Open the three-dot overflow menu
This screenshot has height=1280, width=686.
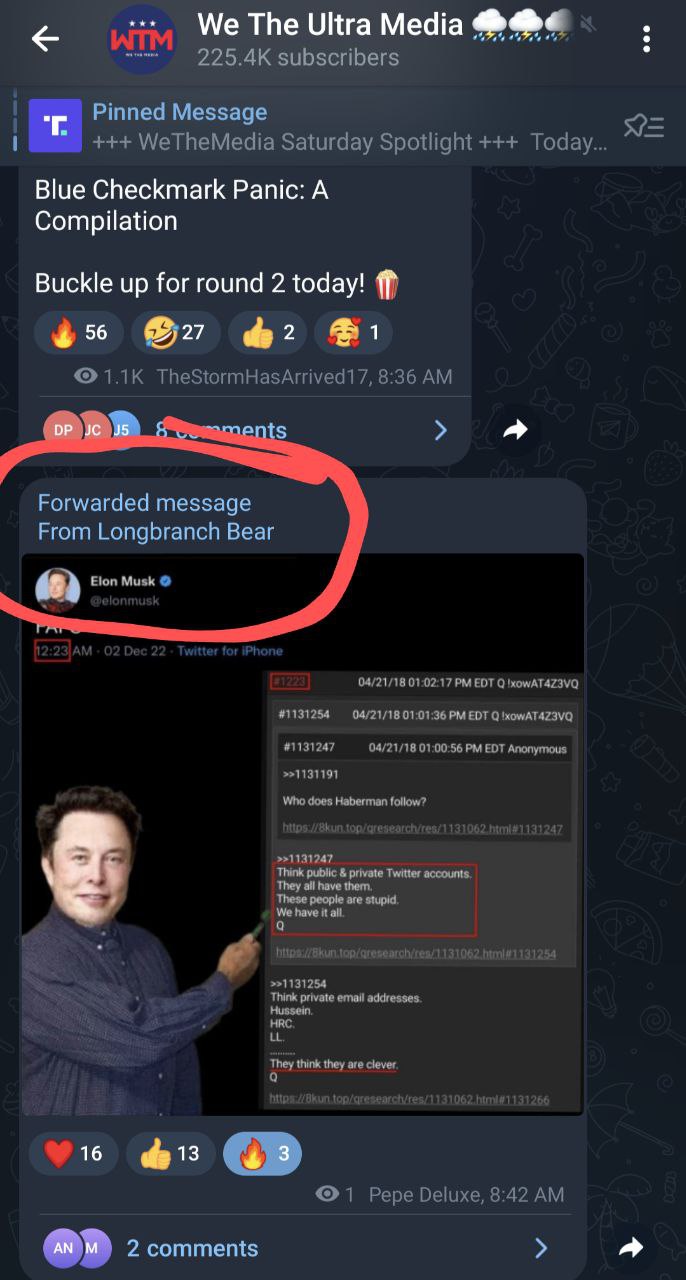click(x=647, y=40)
